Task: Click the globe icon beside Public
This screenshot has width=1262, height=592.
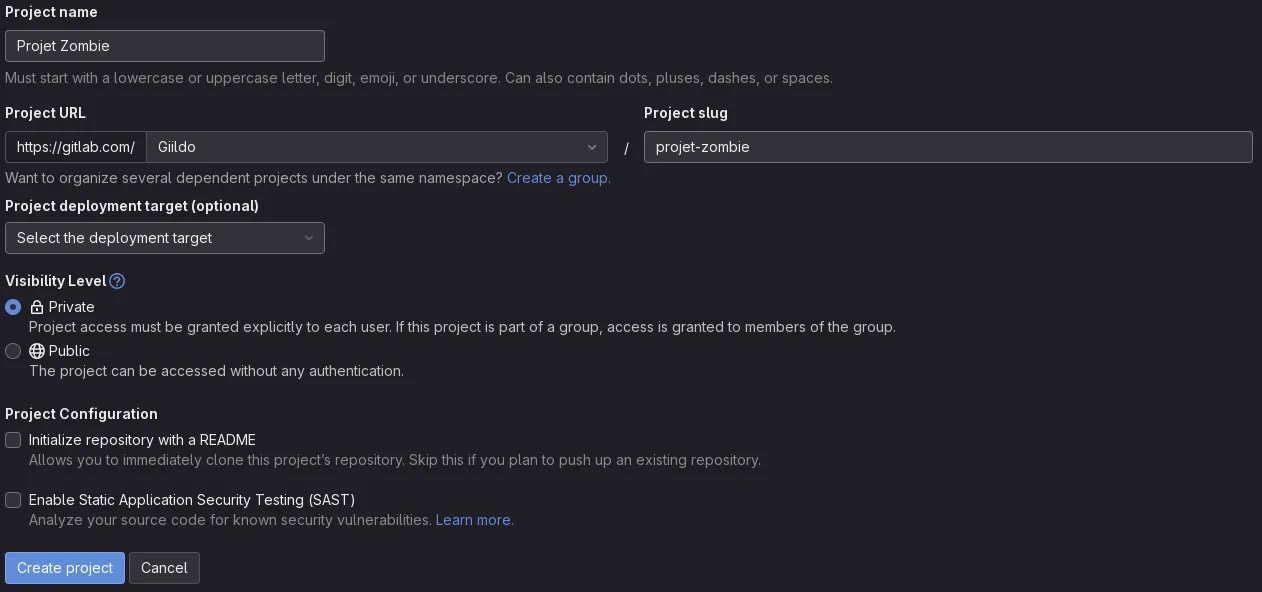Action: point(37,351)
